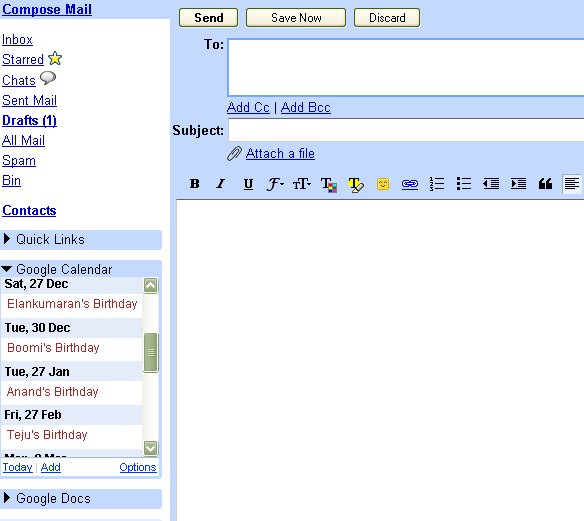Viewport: 584px width, 521px height.
Task: Open the Spam folder
Action: (x=19, y=161)
